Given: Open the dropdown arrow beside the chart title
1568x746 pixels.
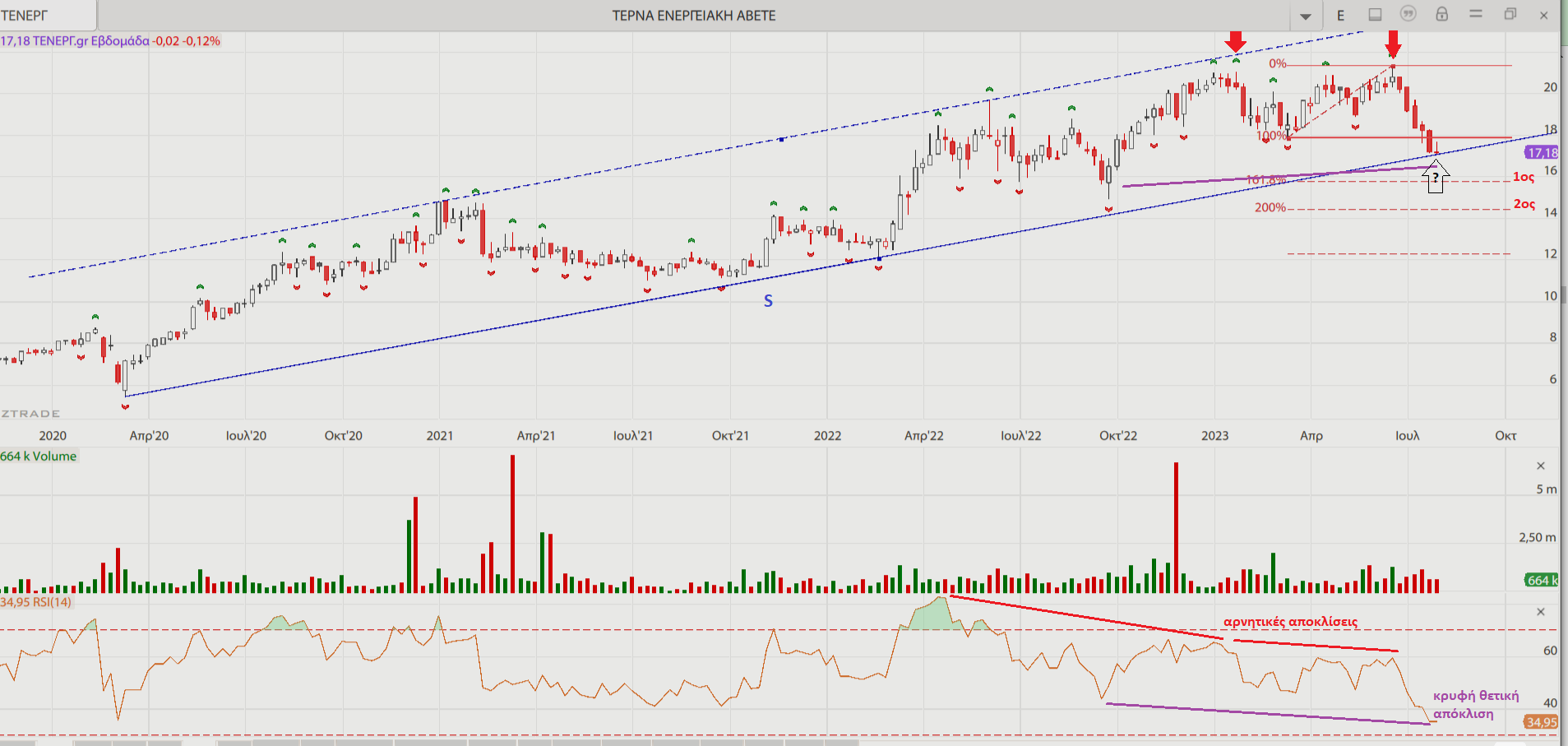Looking at the screenshot, I should 1306,16.
